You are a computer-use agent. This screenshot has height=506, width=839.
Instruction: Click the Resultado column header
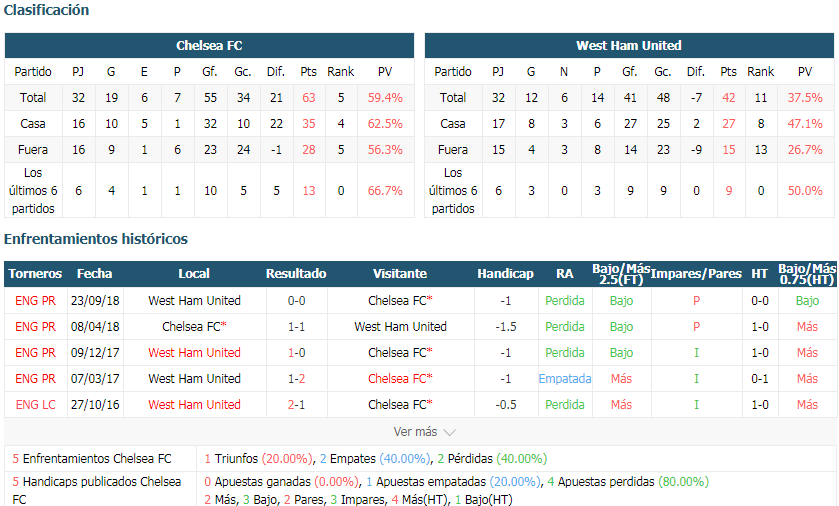point(296,274)
